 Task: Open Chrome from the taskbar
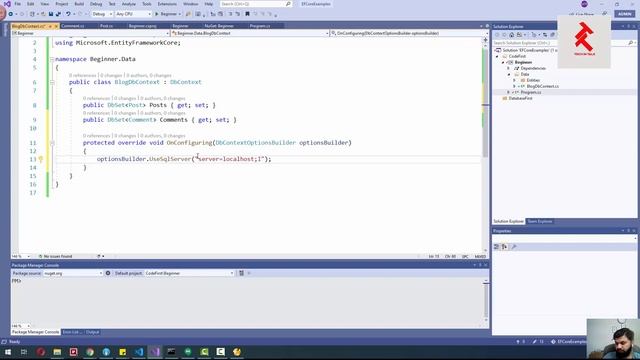pyautogui.click(x=90, y=352)
